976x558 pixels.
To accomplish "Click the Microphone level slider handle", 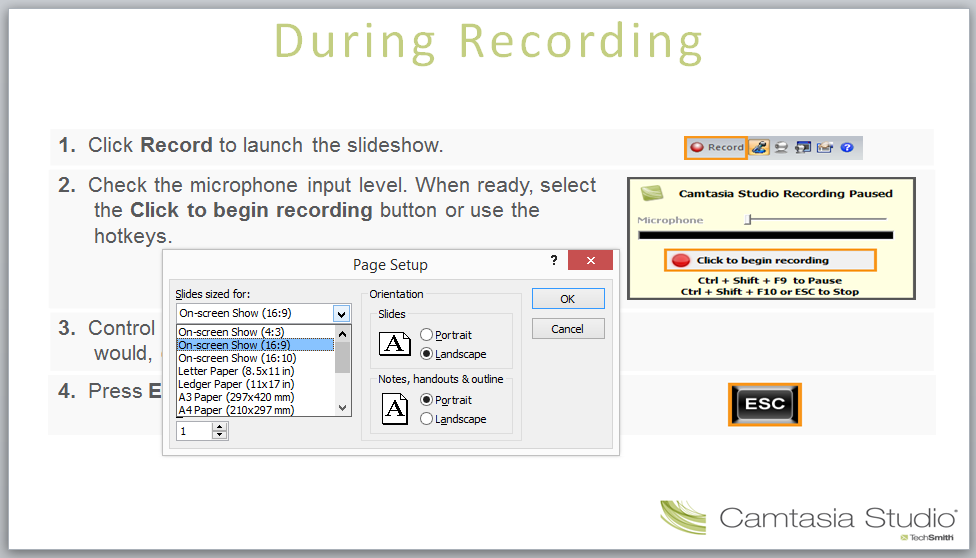I will pos(746,219).
